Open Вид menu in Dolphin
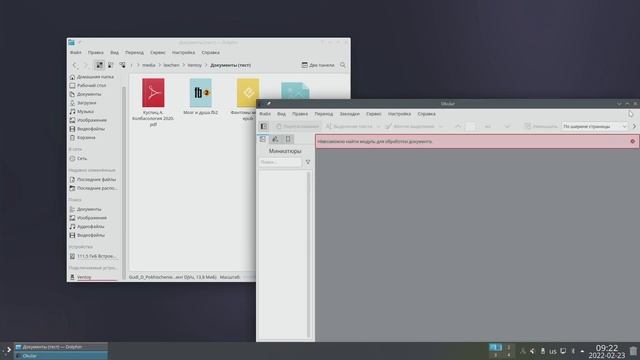This screenshot has width=640, height=360. [114, 53]
